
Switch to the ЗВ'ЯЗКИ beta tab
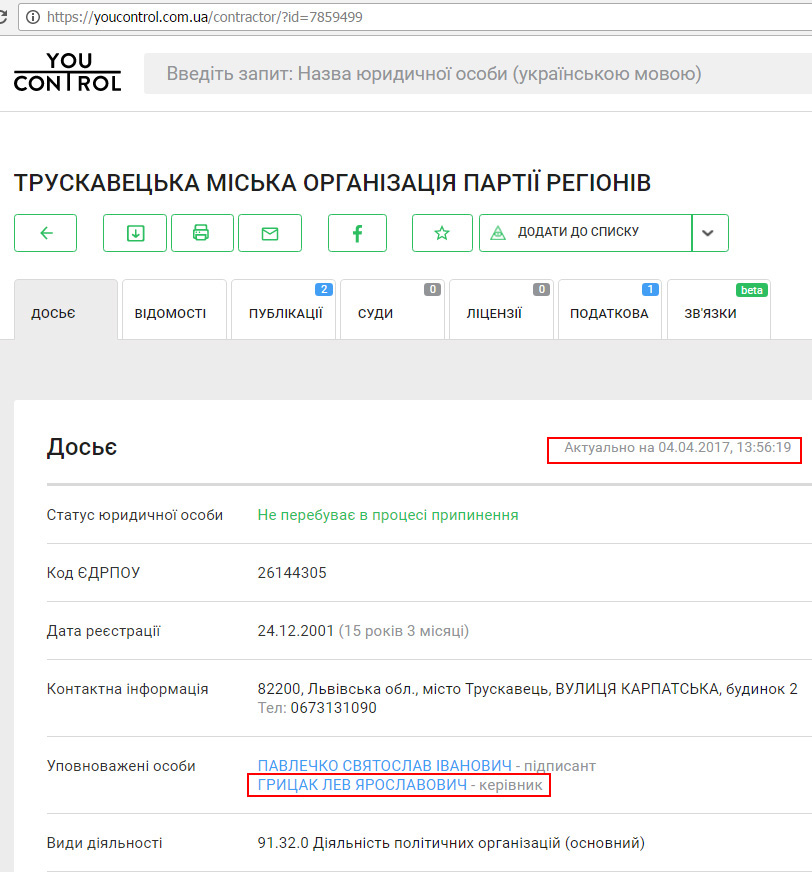click(719, 310)
